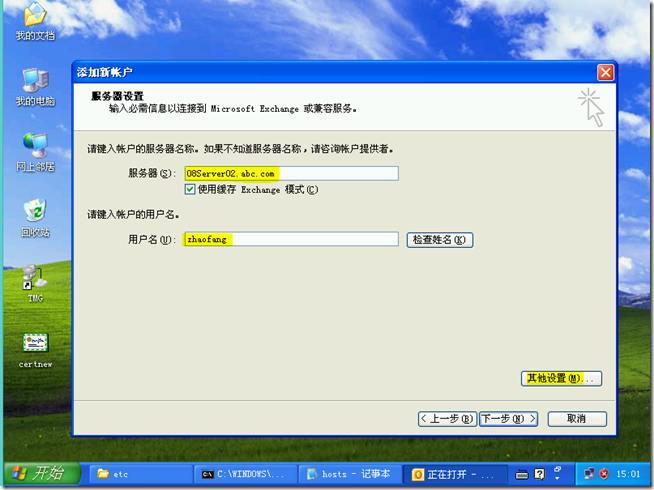Viewport: 654px width, 490px height.
Task: Select the My Computer desktop icon
Action: 35,87
